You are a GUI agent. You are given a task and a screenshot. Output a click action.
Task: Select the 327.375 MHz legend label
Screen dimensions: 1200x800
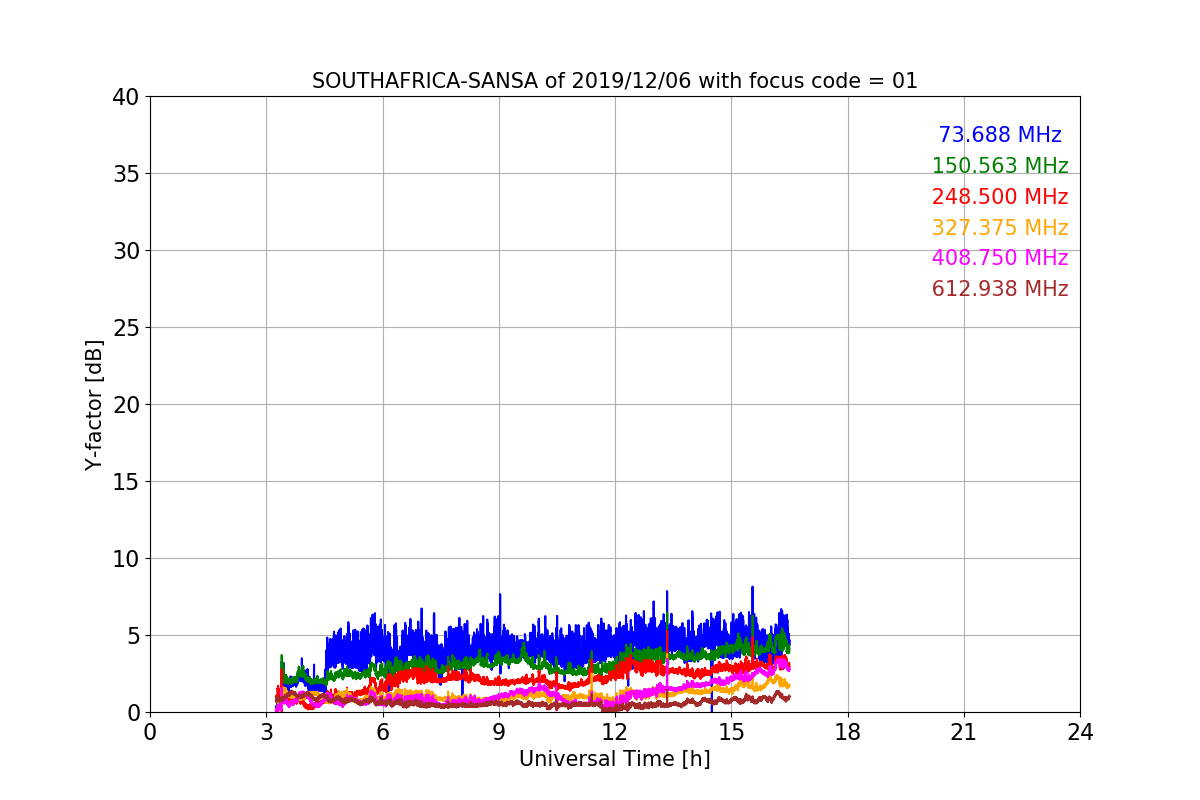1000,228
